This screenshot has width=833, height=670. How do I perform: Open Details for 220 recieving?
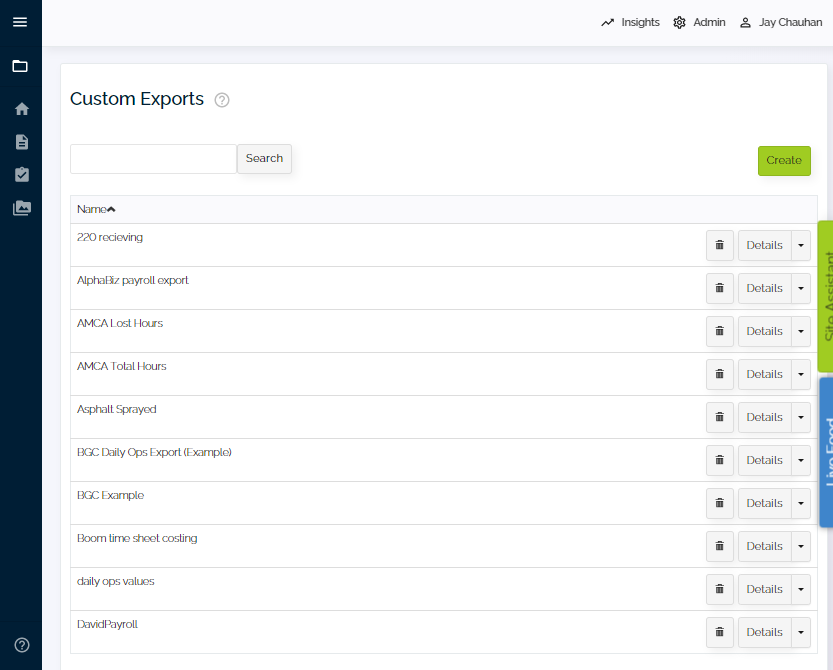pos(764,245)
